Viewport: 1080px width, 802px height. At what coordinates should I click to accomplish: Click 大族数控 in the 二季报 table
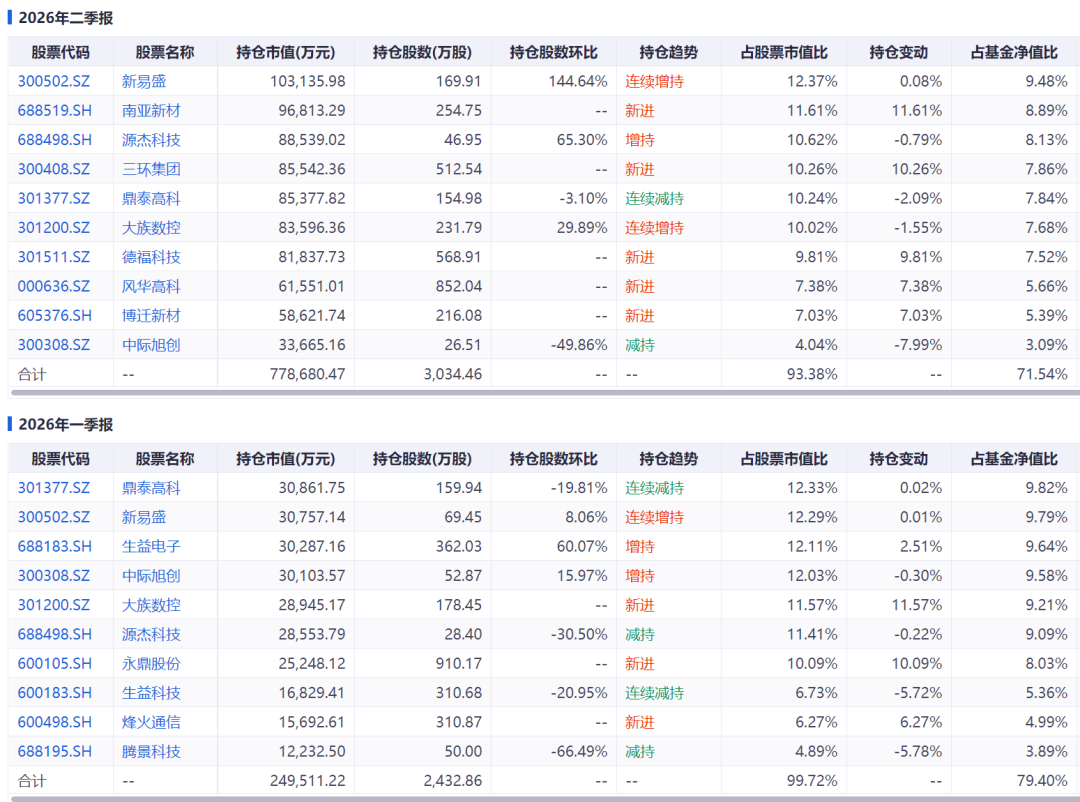(x=151, y=227)
